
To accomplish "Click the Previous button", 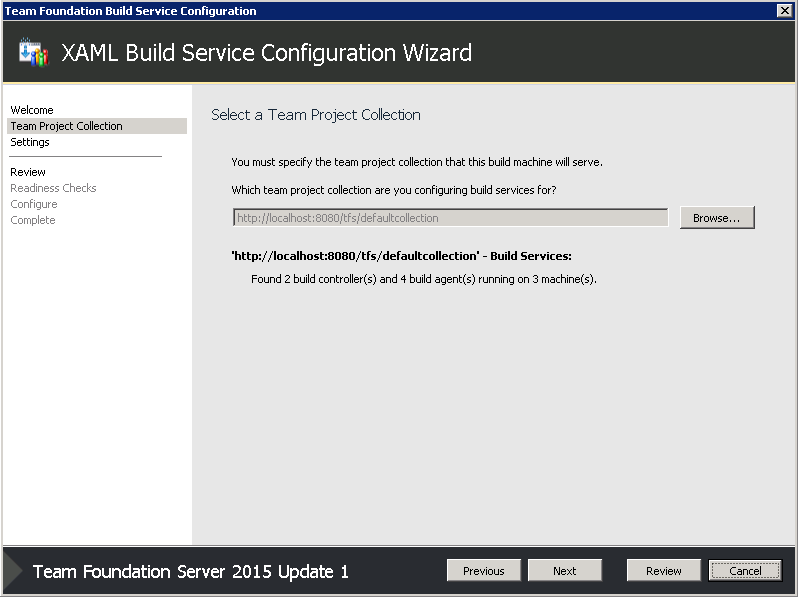I will pyautogui.click(x=483, y=571).
